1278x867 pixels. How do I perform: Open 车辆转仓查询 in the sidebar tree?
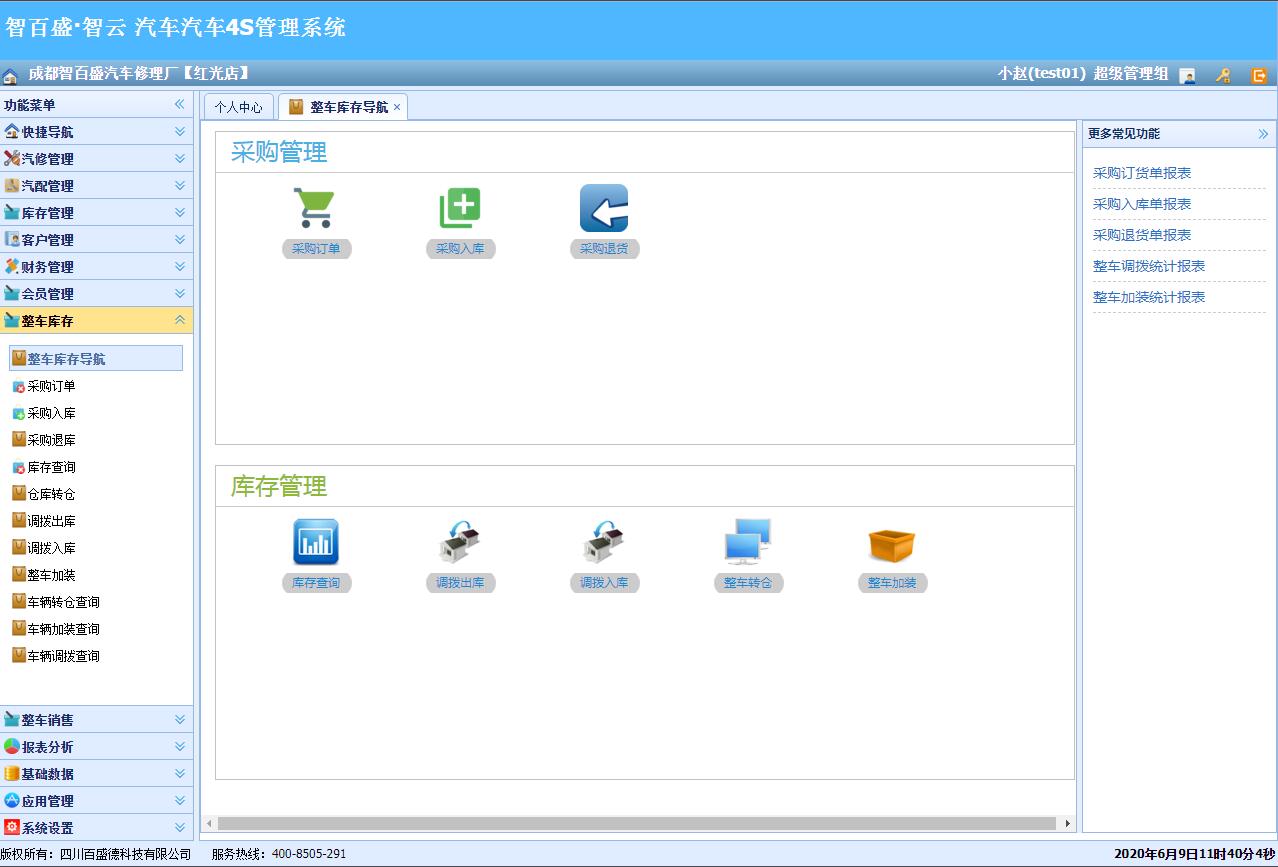pyautogui.click(x=63, y=602)
